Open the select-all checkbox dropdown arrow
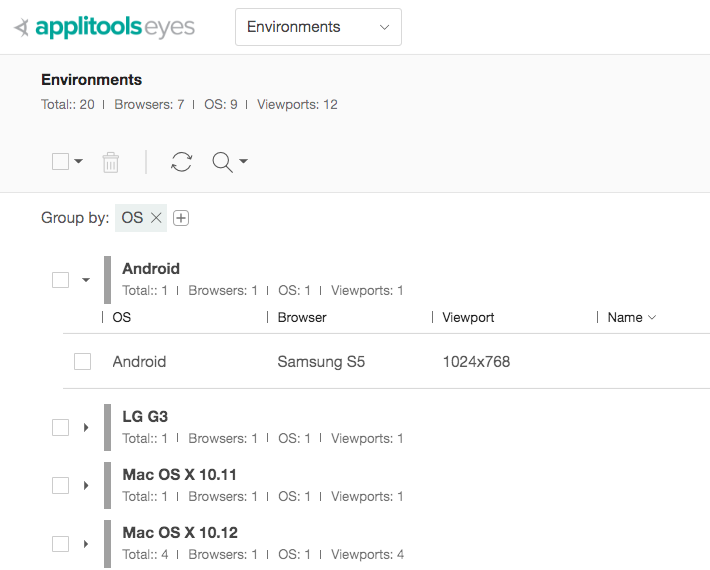Image resolution: width=710 pixels, height=570 pixels. pos(79,162)
